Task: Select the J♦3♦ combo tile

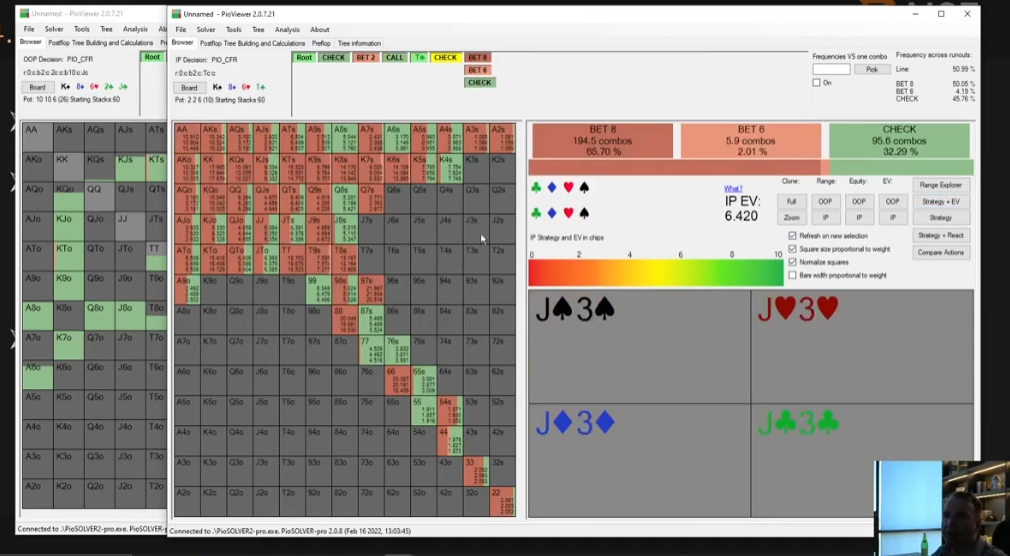Action: pyautogui.click(x=639, y=461)
